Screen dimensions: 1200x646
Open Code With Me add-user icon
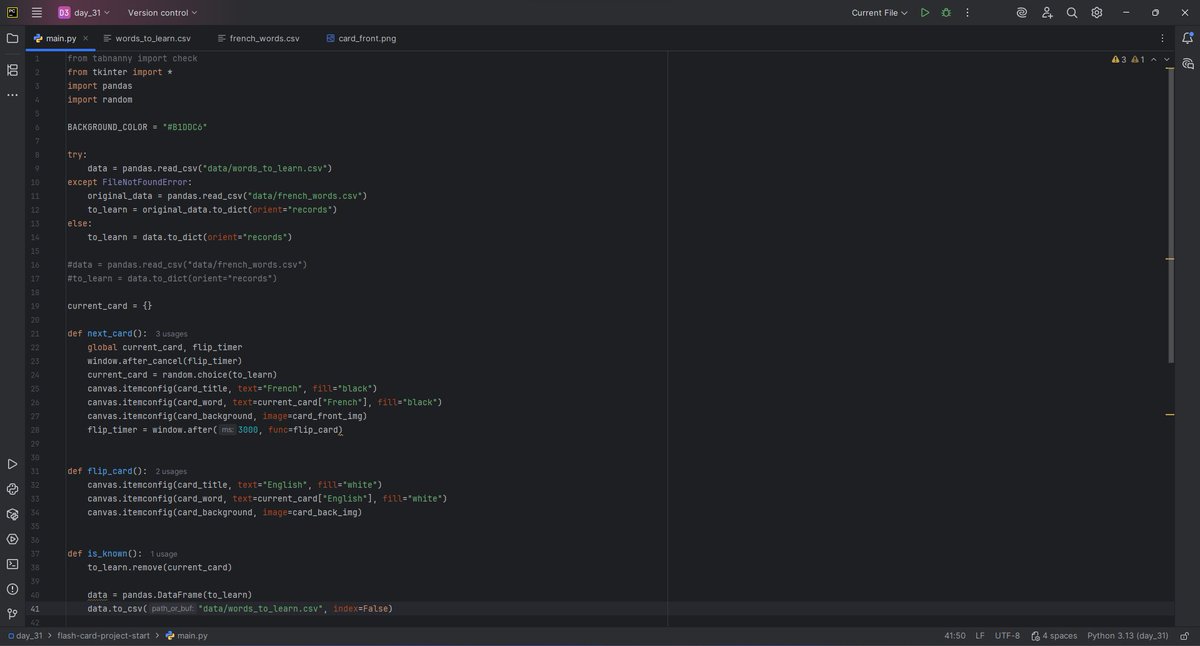click(x=1047, y=13)
